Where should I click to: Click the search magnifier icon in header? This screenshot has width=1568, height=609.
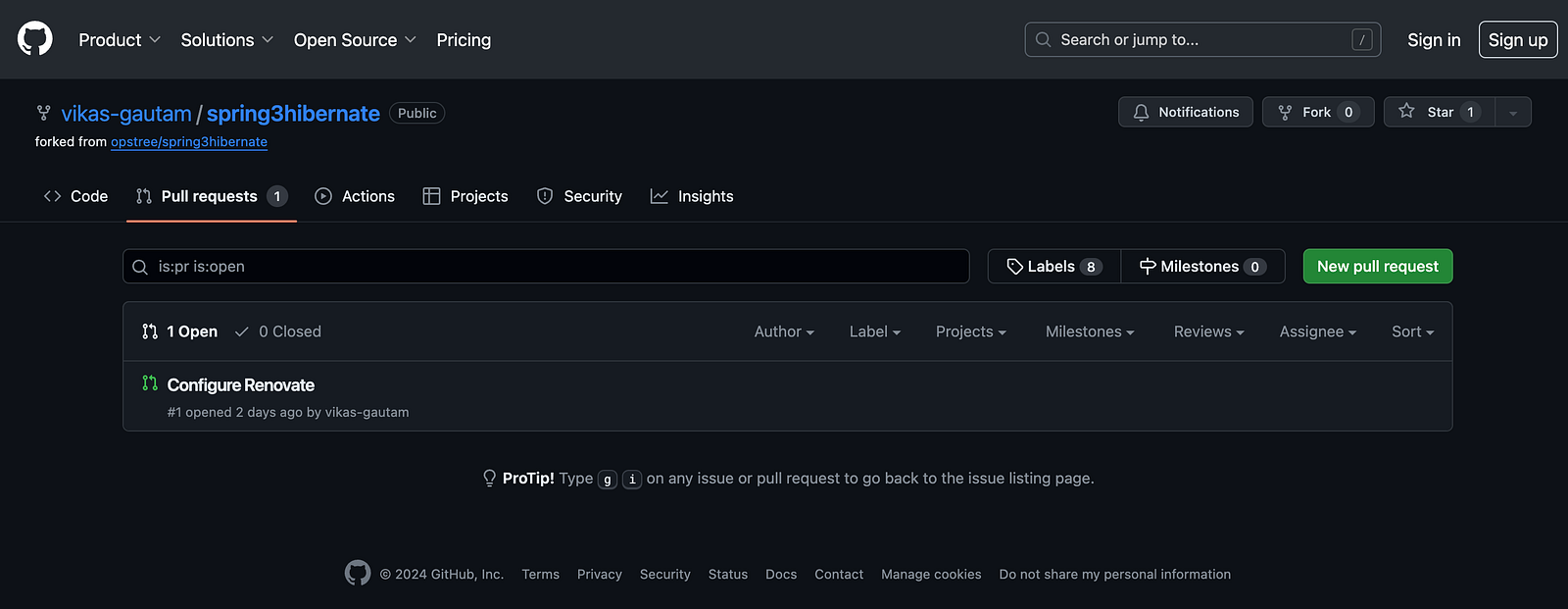click(1043, 39)
